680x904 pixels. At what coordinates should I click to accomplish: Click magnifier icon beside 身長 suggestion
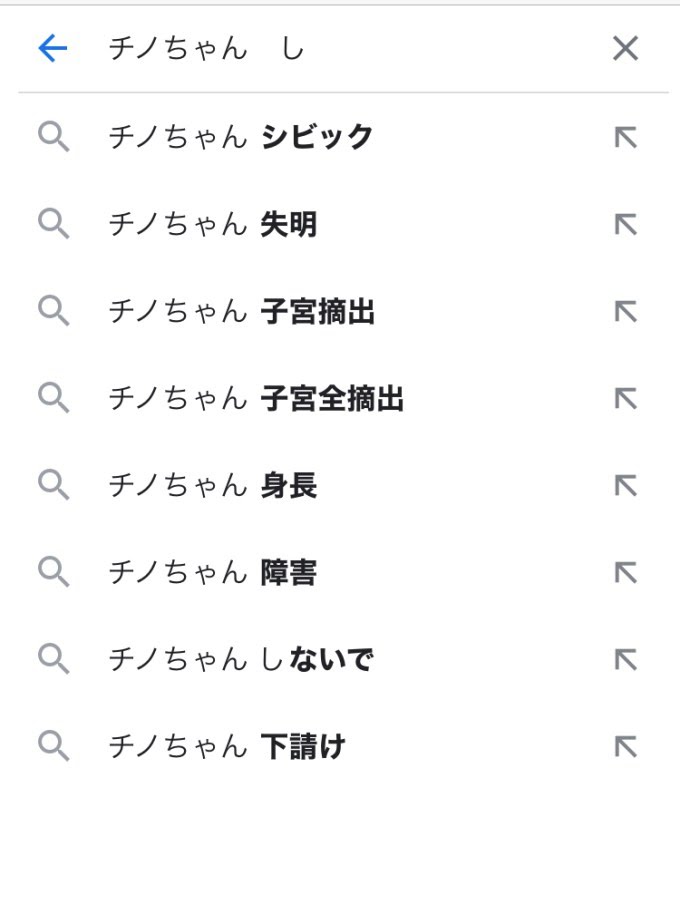(54, 485)
